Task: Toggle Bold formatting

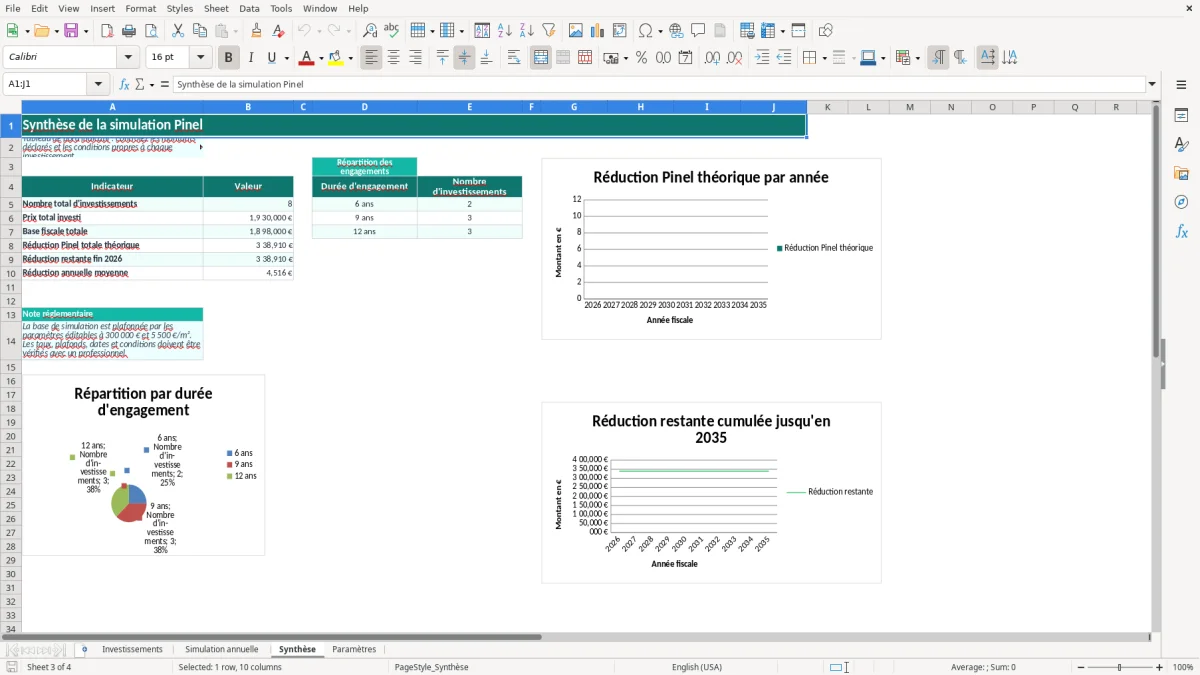Action: coord(229,58)
